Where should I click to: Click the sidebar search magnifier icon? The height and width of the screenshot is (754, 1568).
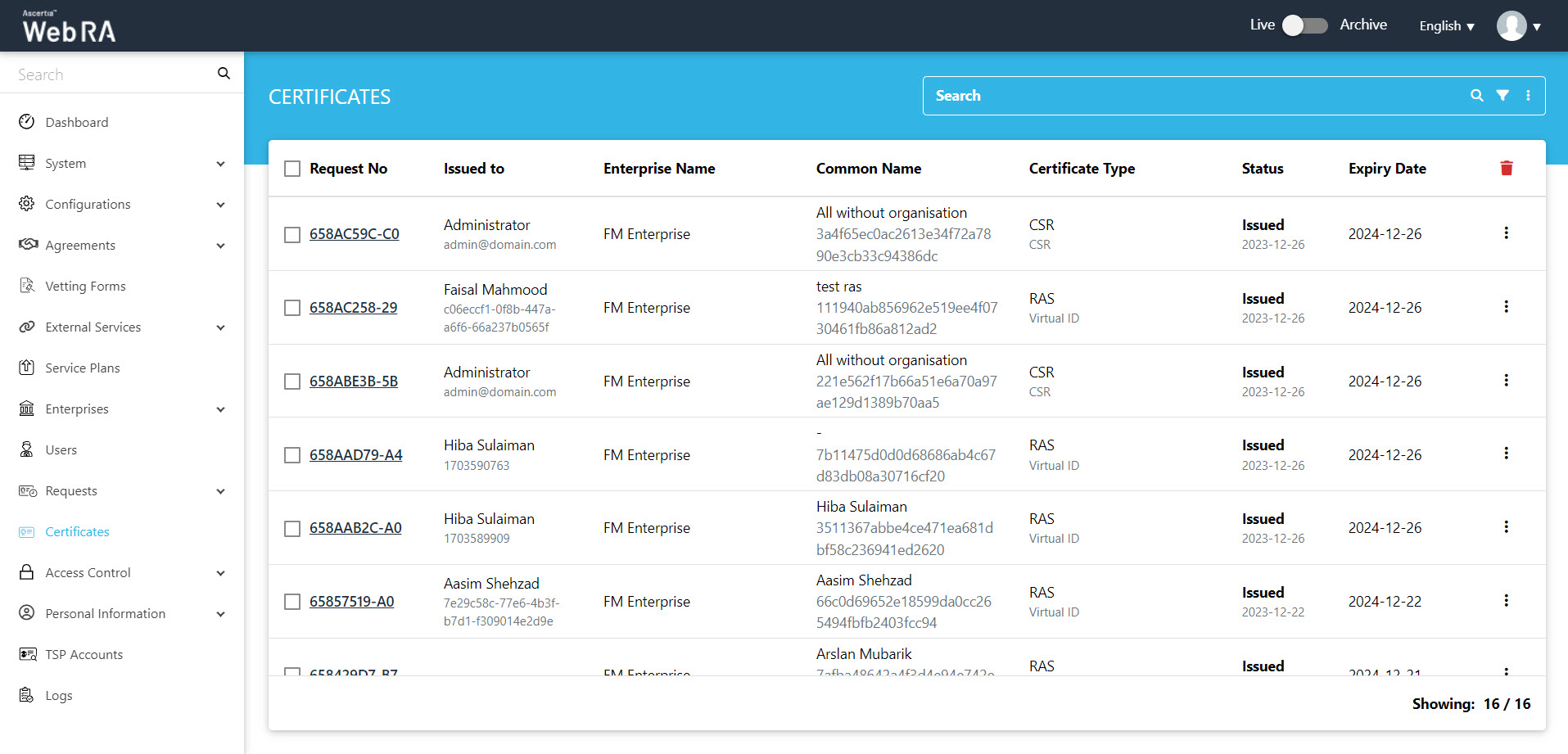(224, 74)
